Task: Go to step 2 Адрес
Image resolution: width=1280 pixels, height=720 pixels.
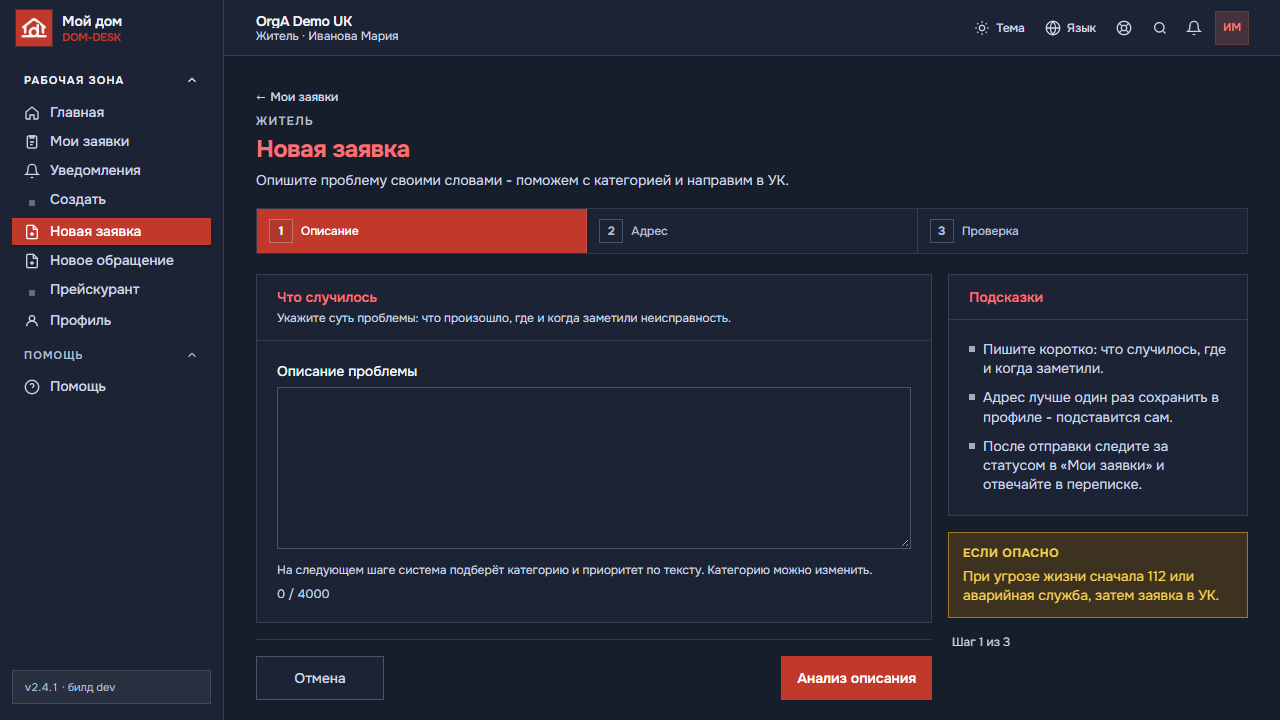Action: pos(752,231)
